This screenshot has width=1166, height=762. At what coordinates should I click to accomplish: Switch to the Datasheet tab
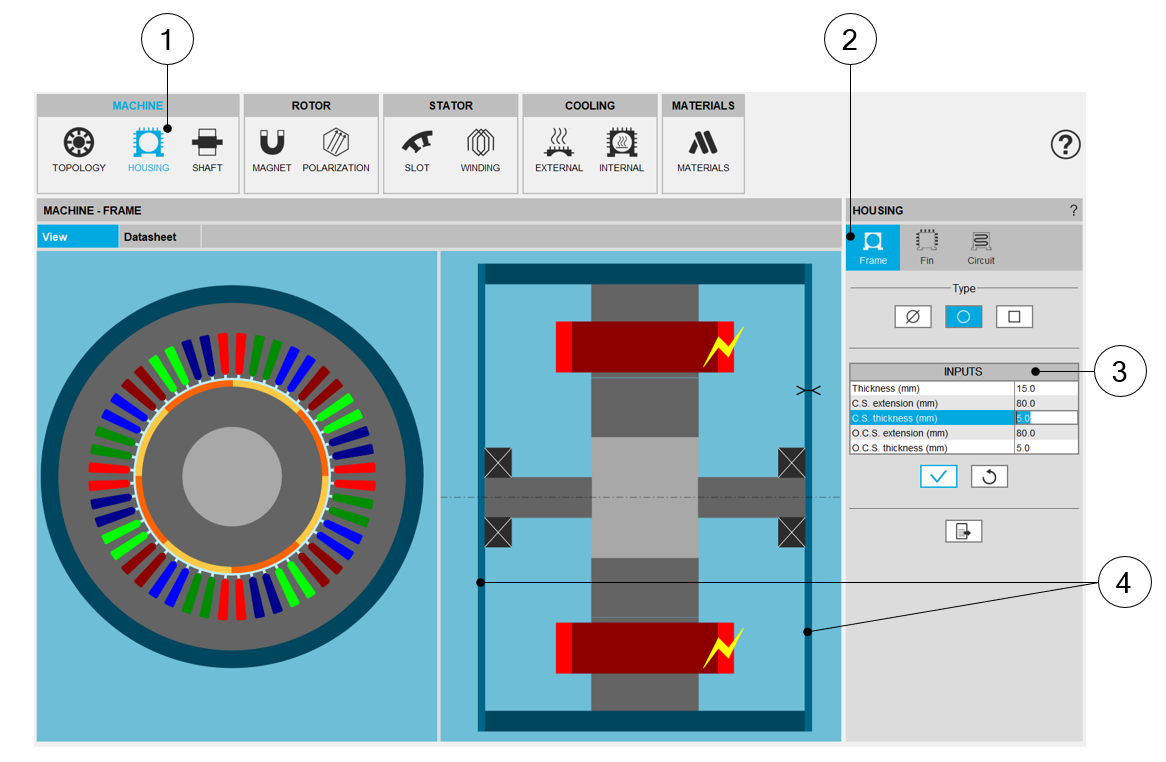pos(150,237)
